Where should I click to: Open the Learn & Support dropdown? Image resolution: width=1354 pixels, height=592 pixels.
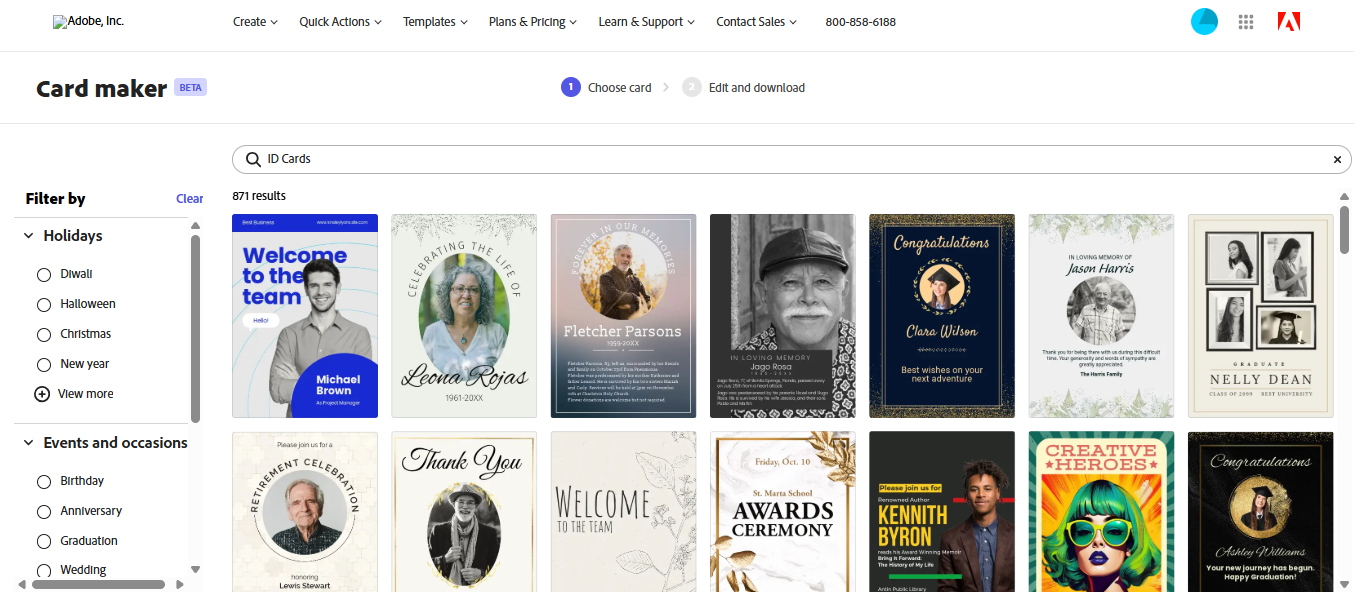(647, 22)
